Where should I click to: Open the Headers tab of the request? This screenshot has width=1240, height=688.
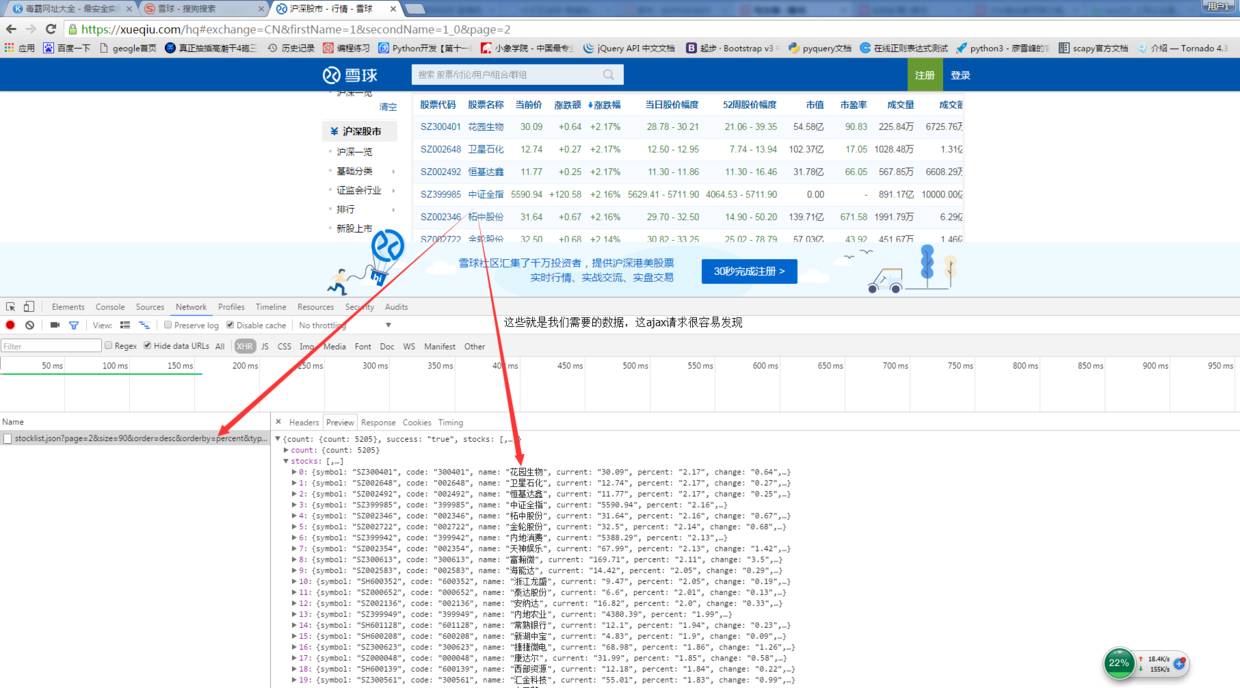click(x=304, y=422)
